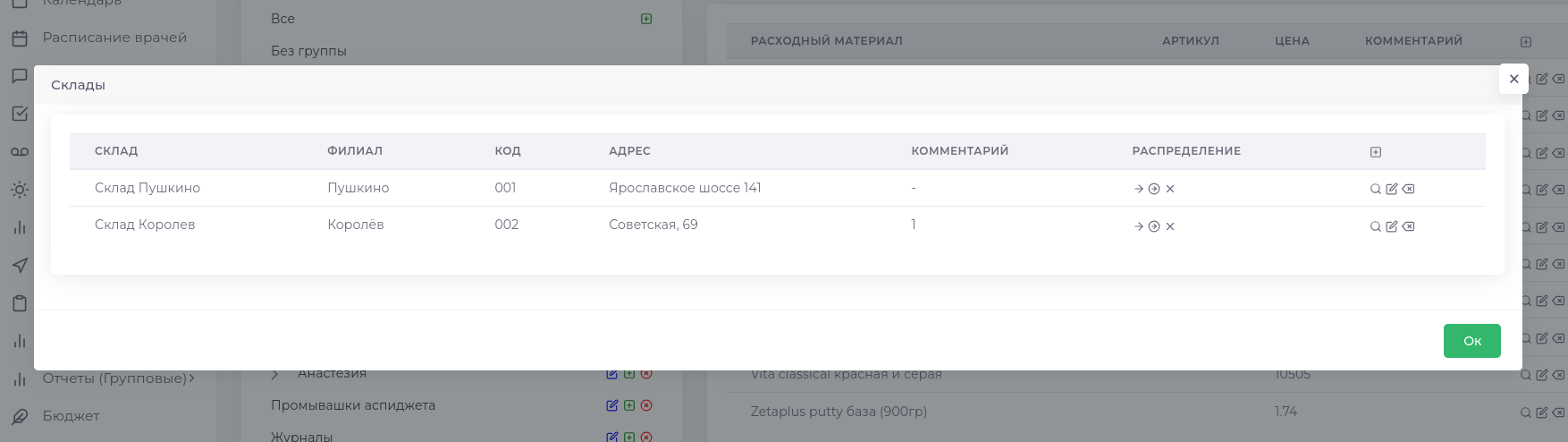Click the РАСПРЕДЕЛЕНИЕ column header
Image resolution: width=1568 pixels, height=442 pixels.
pos(1186,151)
